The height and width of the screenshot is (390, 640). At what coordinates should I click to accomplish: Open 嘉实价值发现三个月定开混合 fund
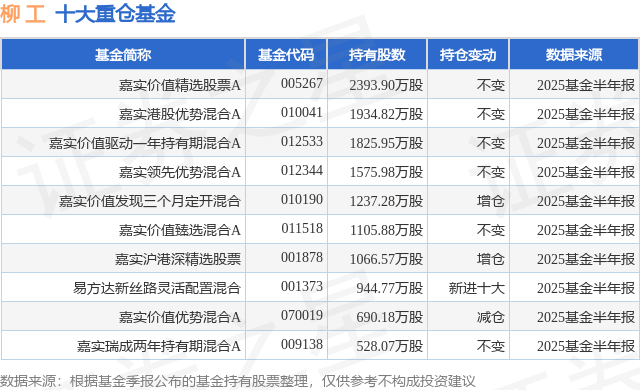pyautogui.click(x=150, y=201)
